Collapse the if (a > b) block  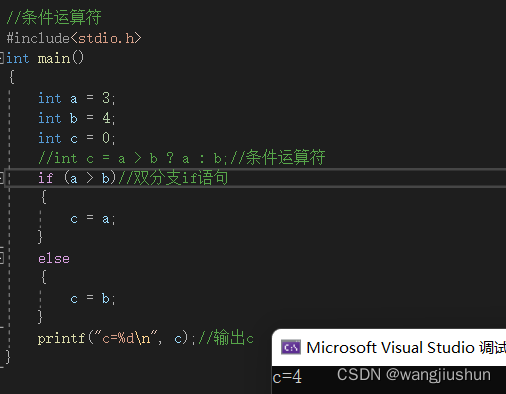point(1,178)
